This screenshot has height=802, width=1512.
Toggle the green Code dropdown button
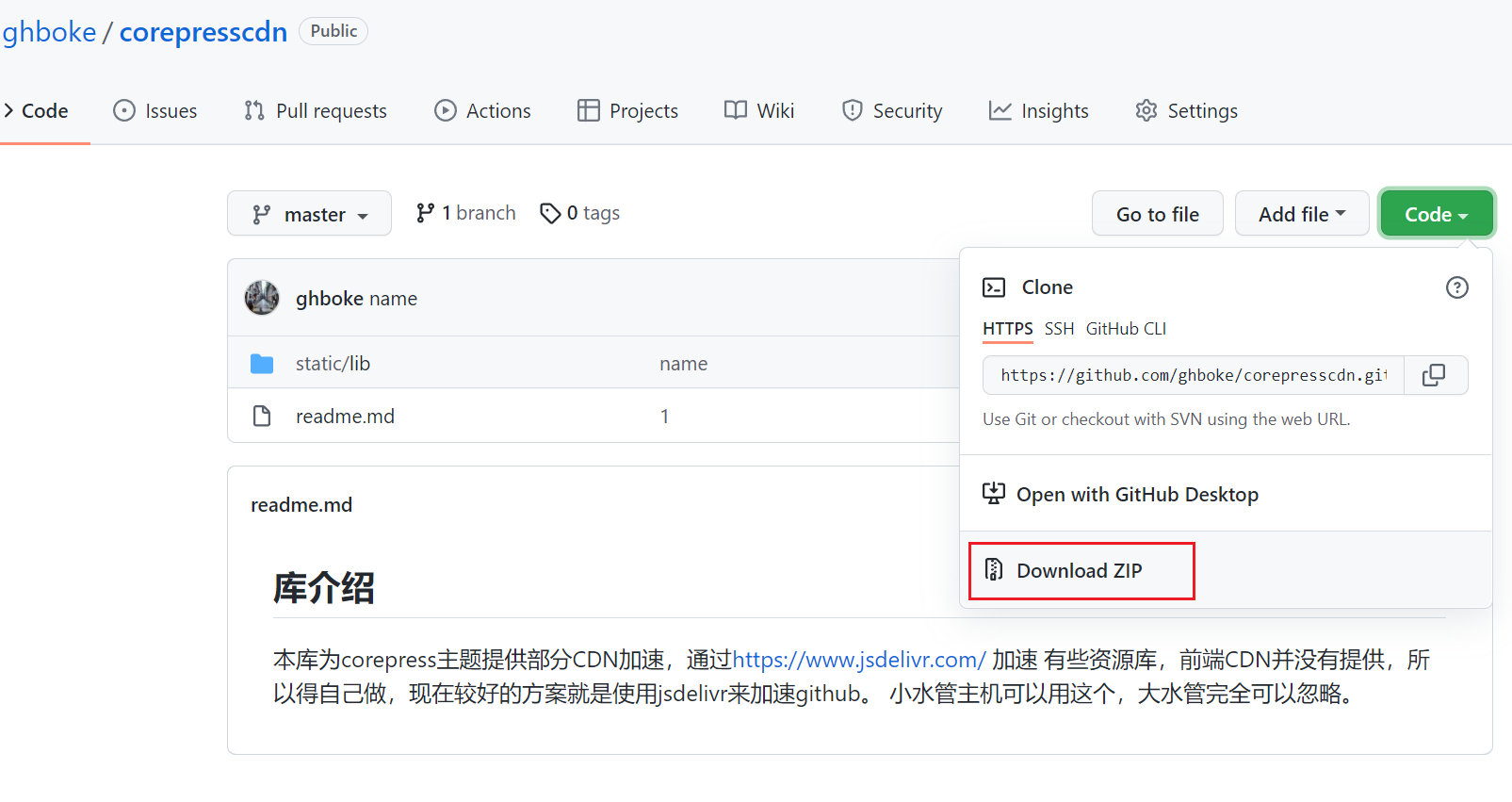1437,214
